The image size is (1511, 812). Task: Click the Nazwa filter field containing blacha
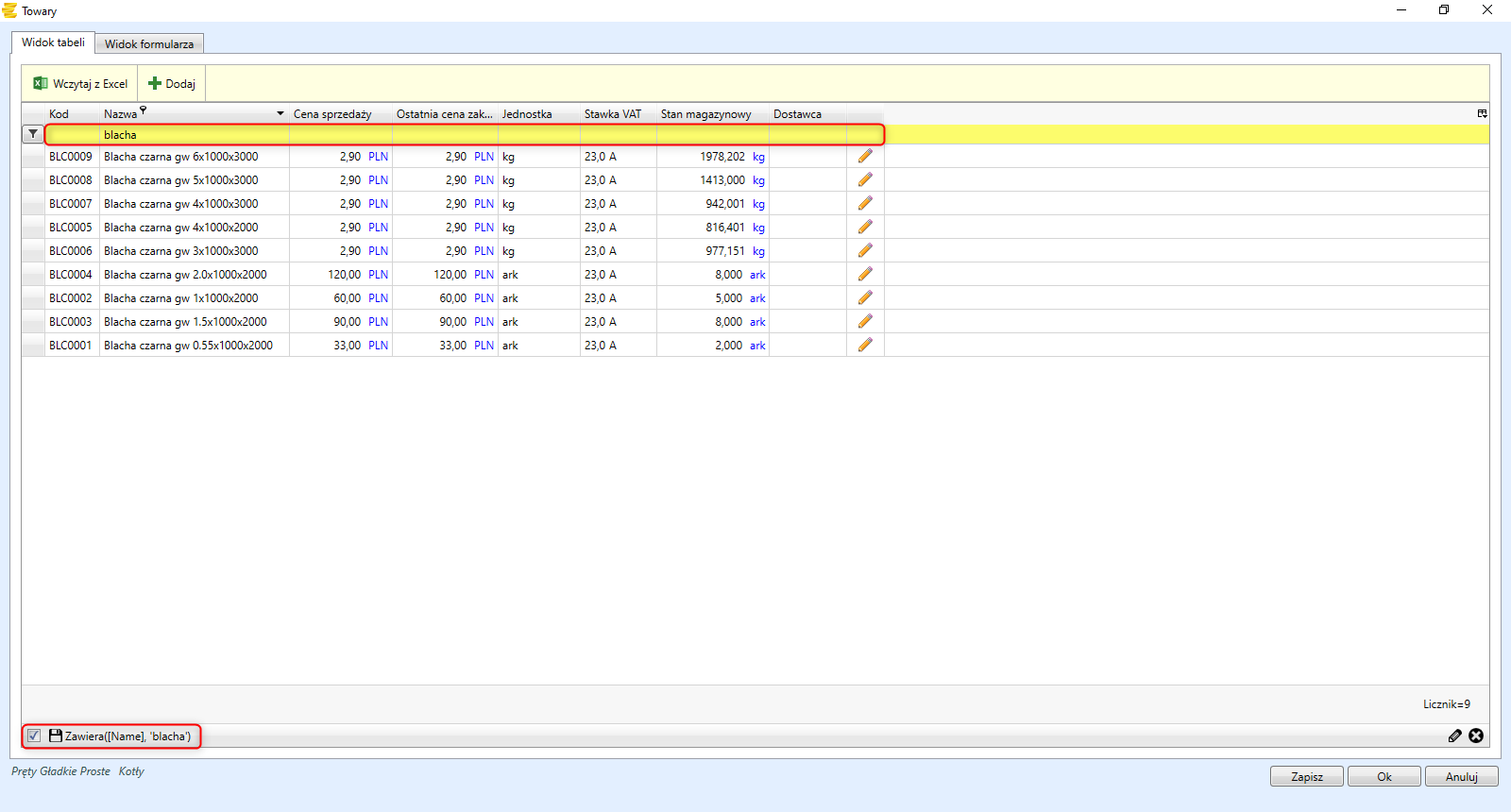[194, 135]
